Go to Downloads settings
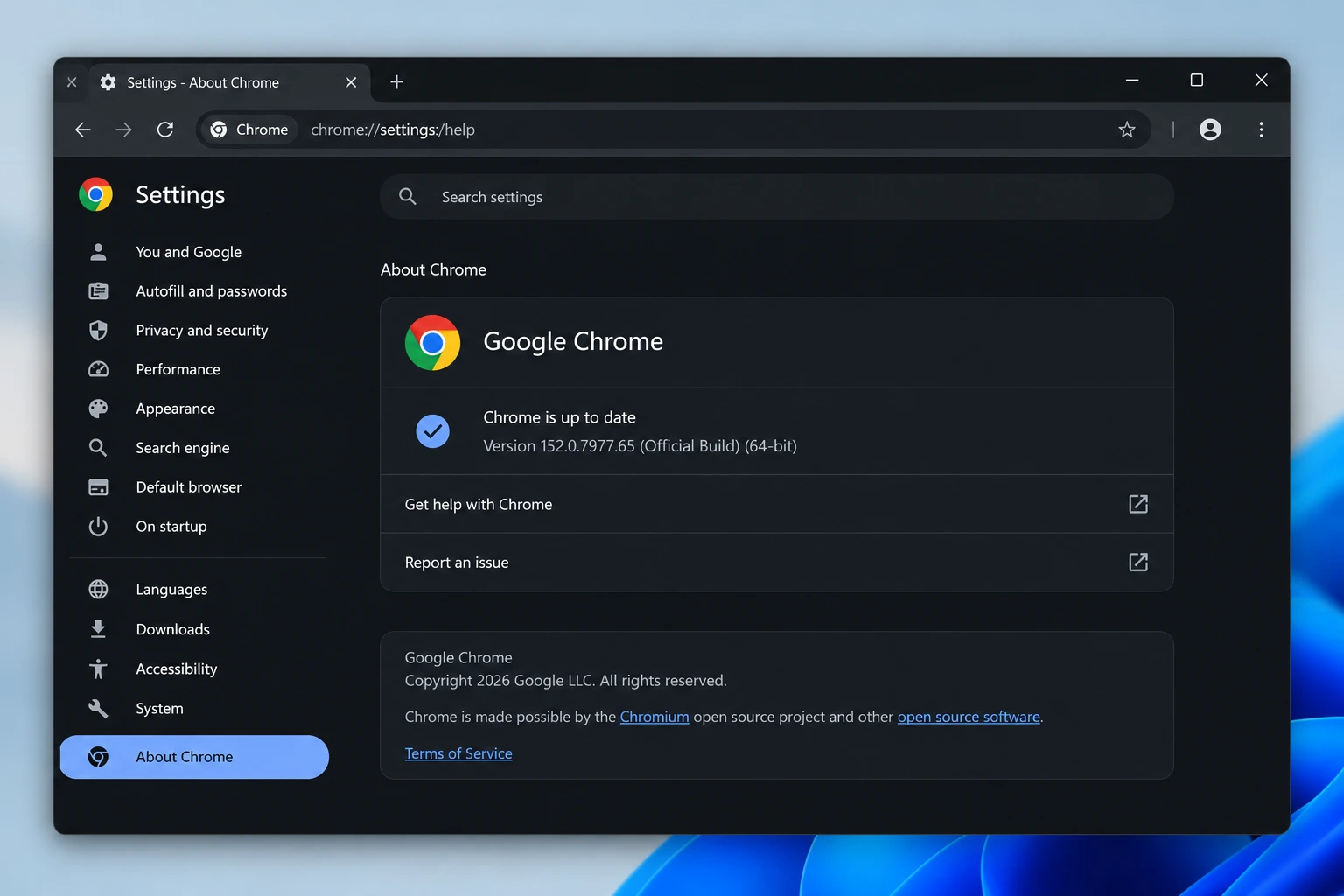Viewport: 1344px width, 896px height. pos(173,629)
